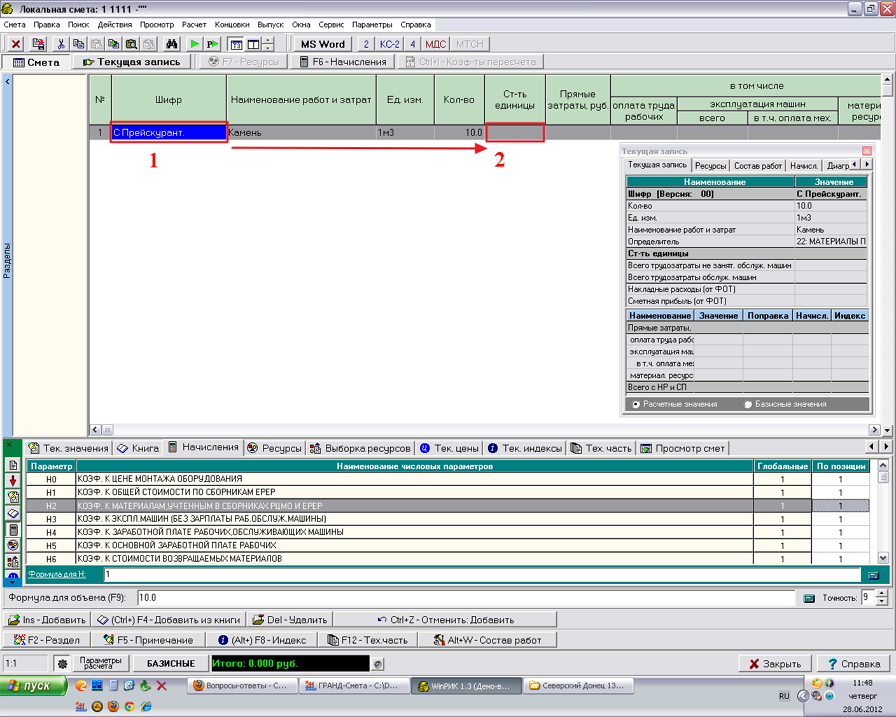Select the Базисные значения radio button
Screen dimensions: 896x717
tap(748, 404)
